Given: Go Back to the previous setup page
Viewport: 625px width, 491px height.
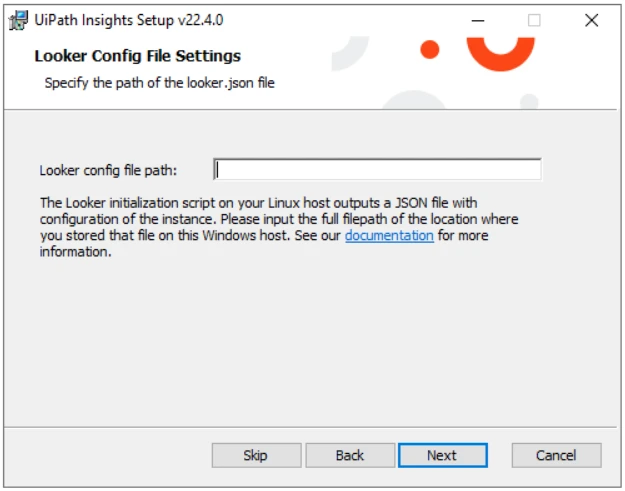Looking at the screenshot, I should click(x=350, y=455).
